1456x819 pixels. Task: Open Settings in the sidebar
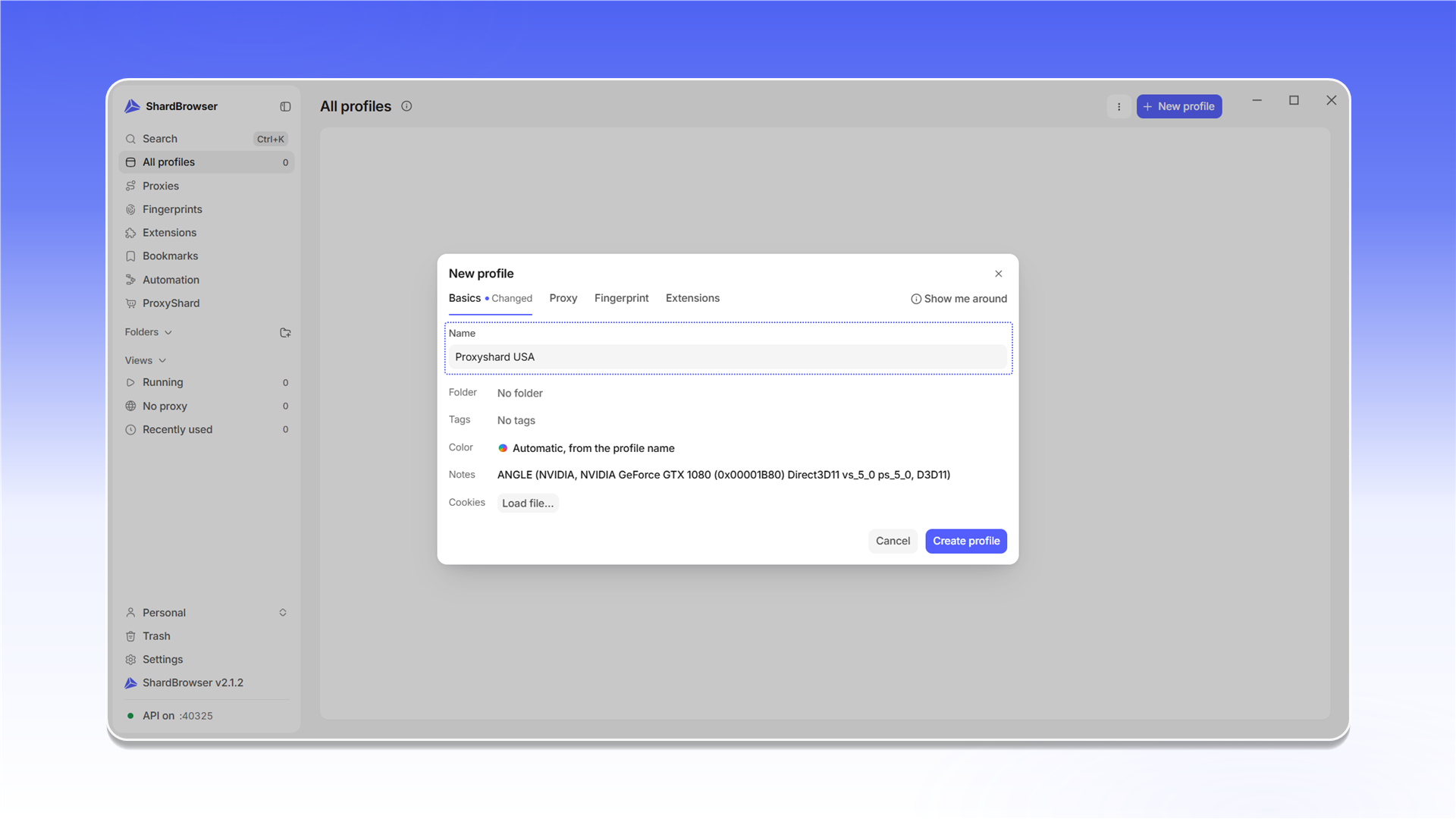tap(206, 660)
